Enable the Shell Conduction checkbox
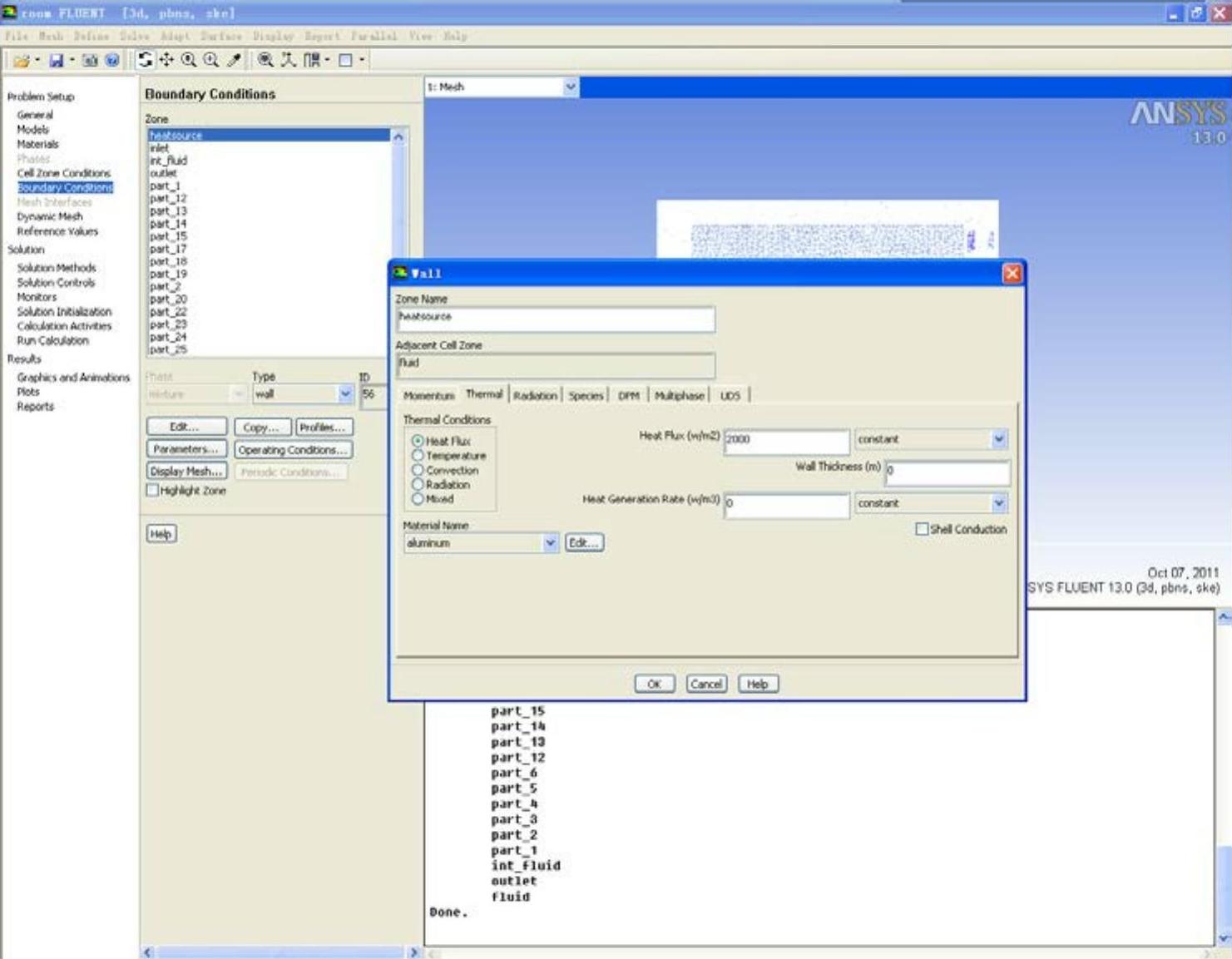This screenshot has width=1232, height=959. click(922, 529)
